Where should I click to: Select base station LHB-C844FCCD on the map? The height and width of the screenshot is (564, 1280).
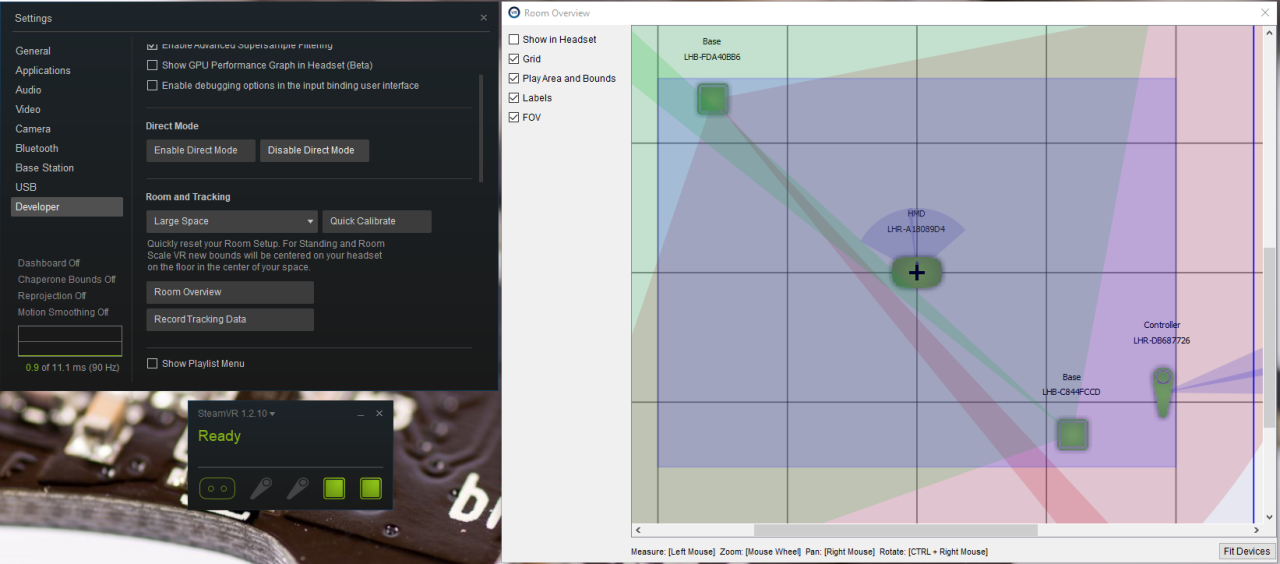[1072, 434]
